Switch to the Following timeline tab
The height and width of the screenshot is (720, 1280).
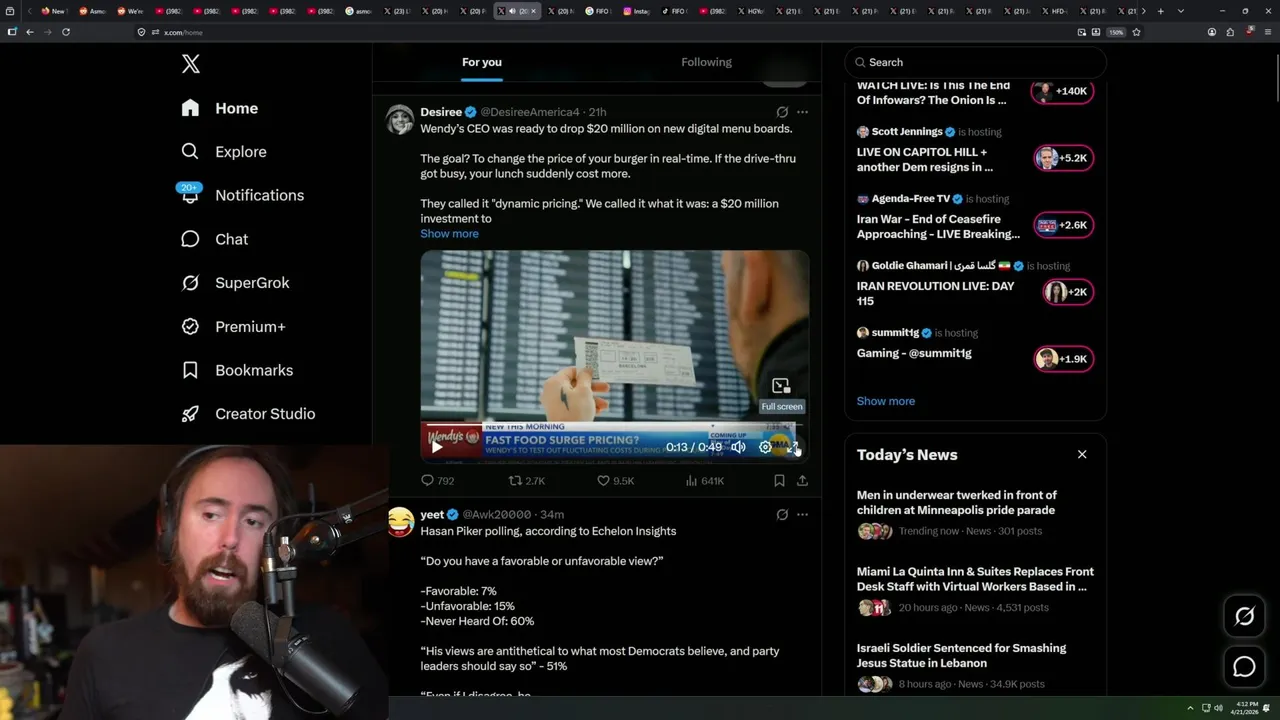click(x=707, y=62)
